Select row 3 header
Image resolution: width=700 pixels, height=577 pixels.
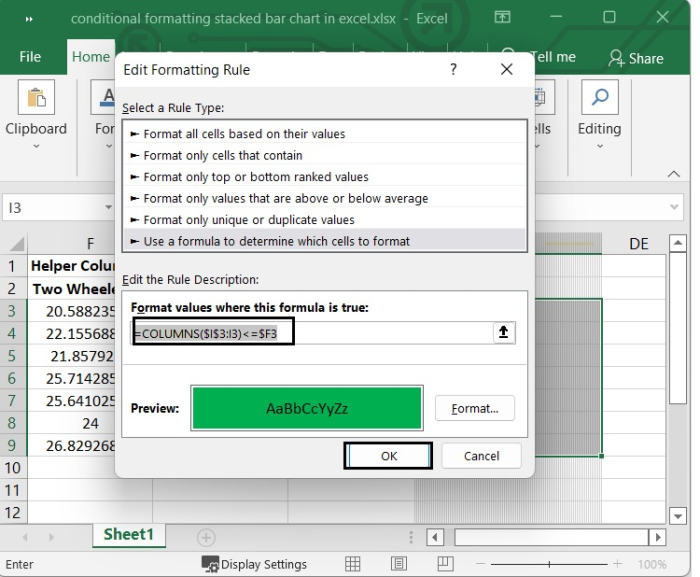tap(12, 311)
